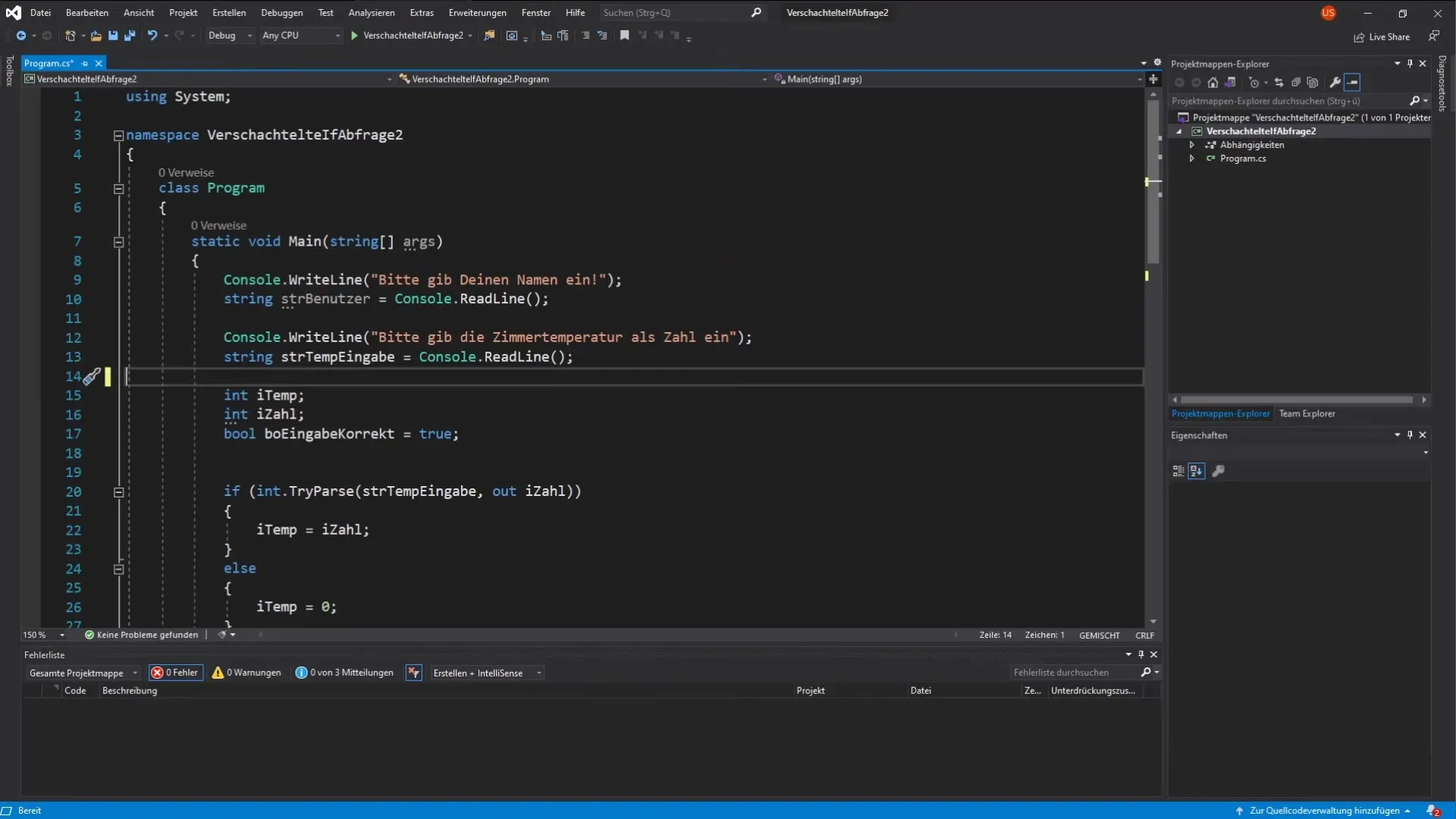This screenshot has height=819, width=1456.
Task: Click the property pages wrench in Eigenschaften
Action: click(1219, 472)
